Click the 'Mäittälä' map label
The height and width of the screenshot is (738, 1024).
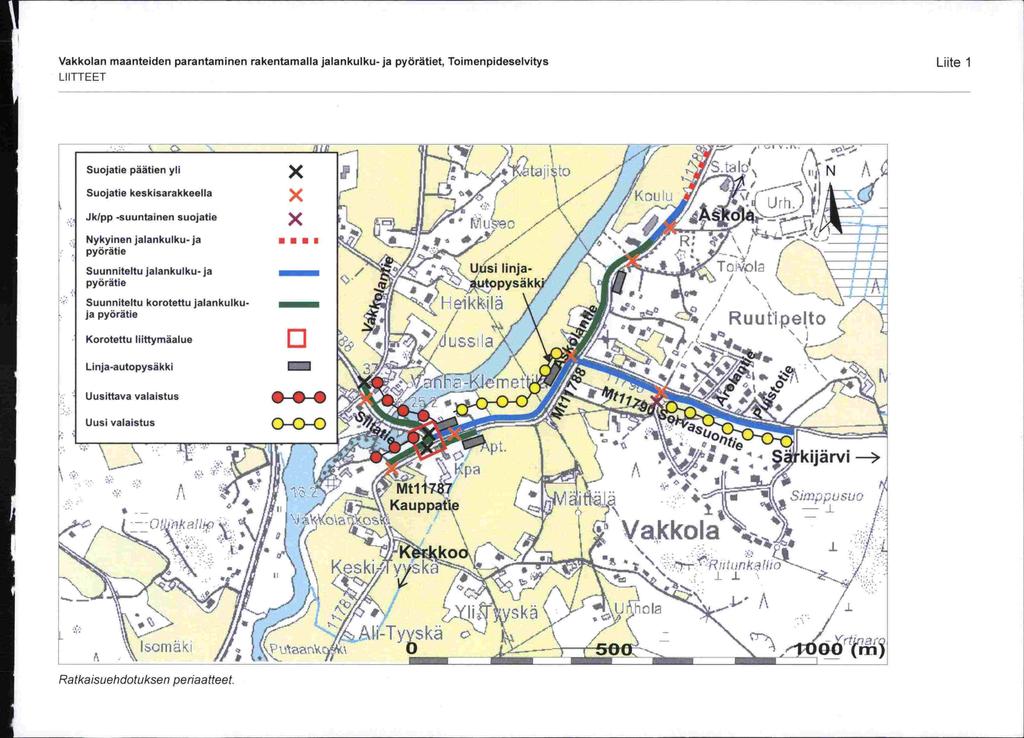(584, 501)
